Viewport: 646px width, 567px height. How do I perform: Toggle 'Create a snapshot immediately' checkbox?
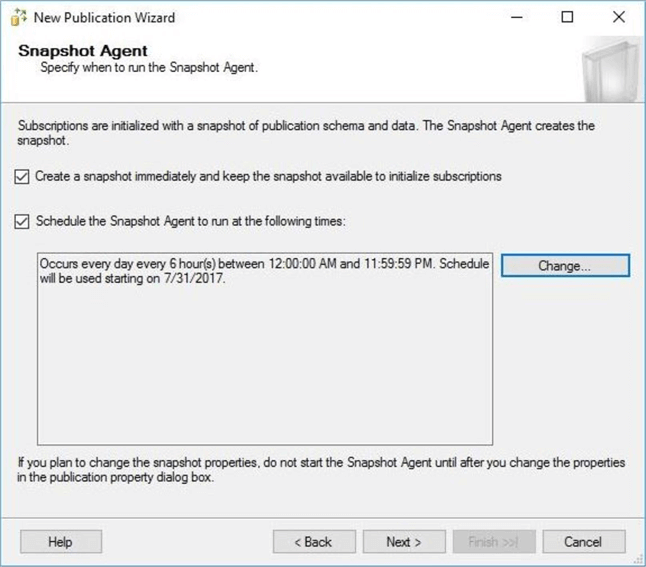pos(22,177)
